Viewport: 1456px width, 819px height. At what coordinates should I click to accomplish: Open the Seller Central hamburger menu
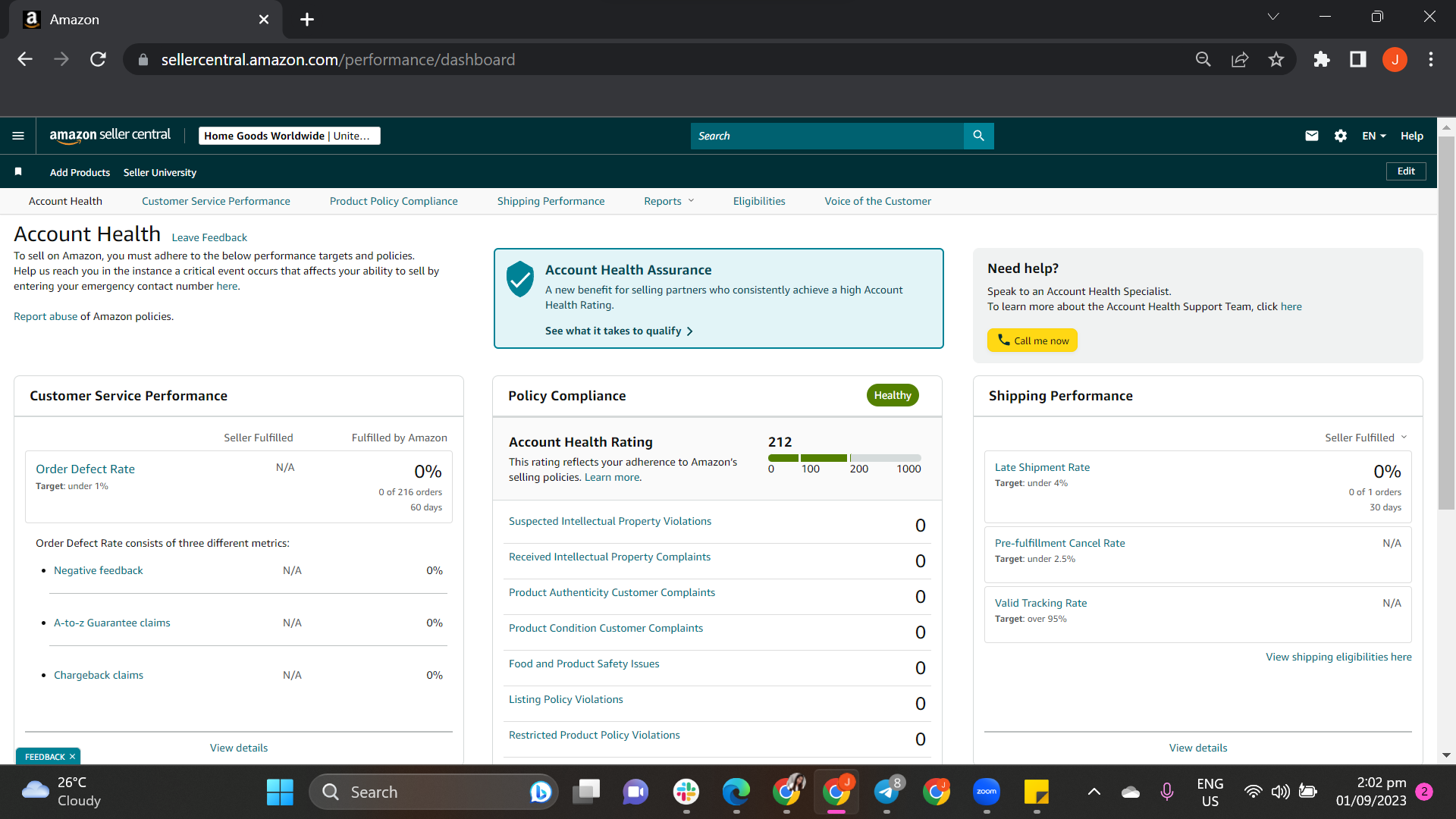[x=18, y=136]
